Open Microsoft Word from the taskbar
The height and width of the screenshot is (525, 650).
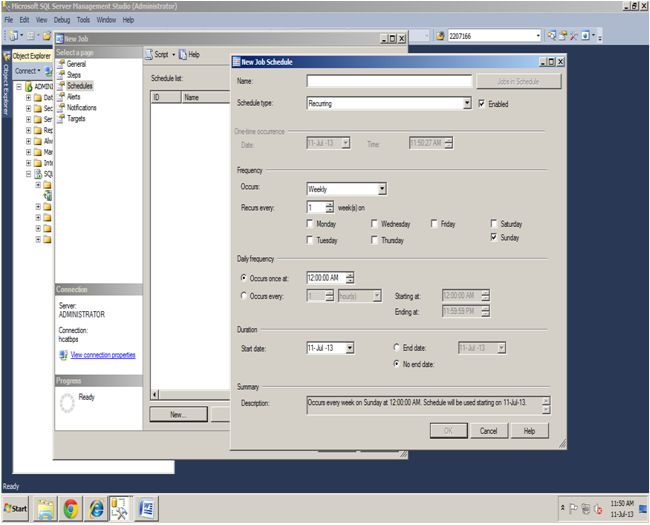pos(146,508)
